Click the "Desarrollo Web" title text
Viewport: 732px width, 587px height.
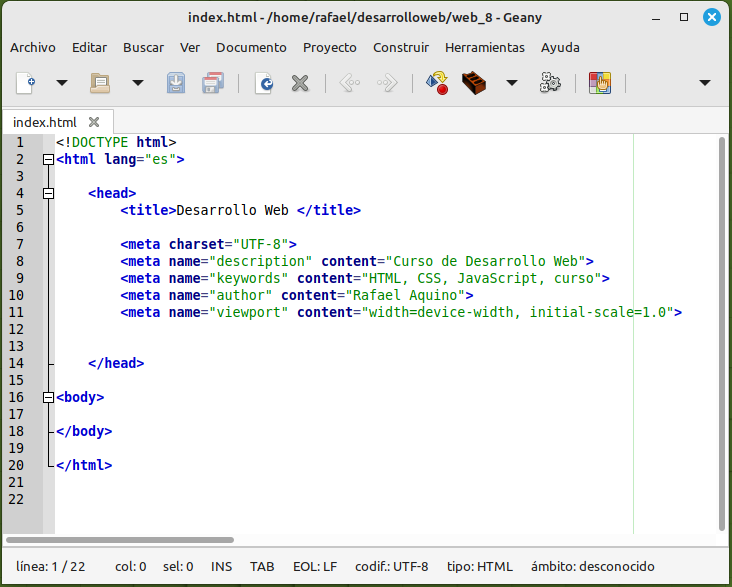232,211
